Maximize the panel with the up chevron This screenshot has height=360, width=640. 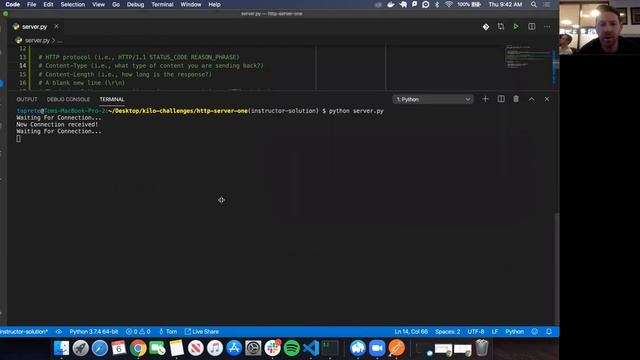[531, 99]
